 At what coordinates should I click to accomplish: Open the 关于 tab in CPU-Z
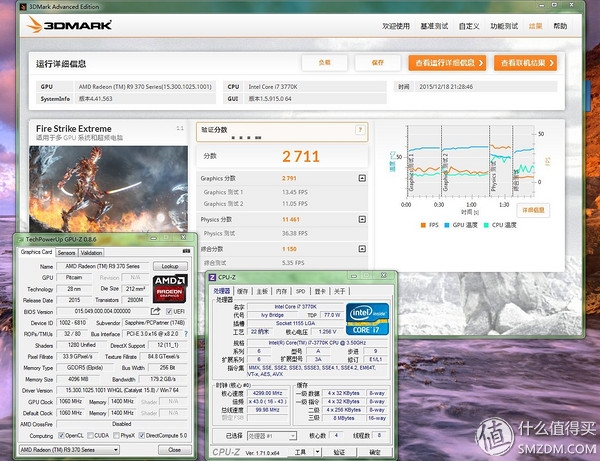tap(339, 291)
